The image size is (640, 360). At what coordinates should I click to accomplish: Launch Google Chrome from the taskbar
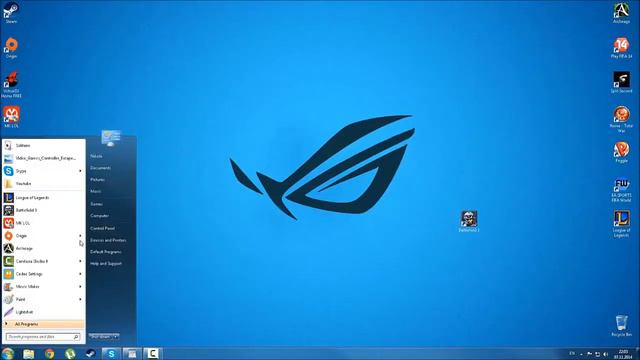49,353
